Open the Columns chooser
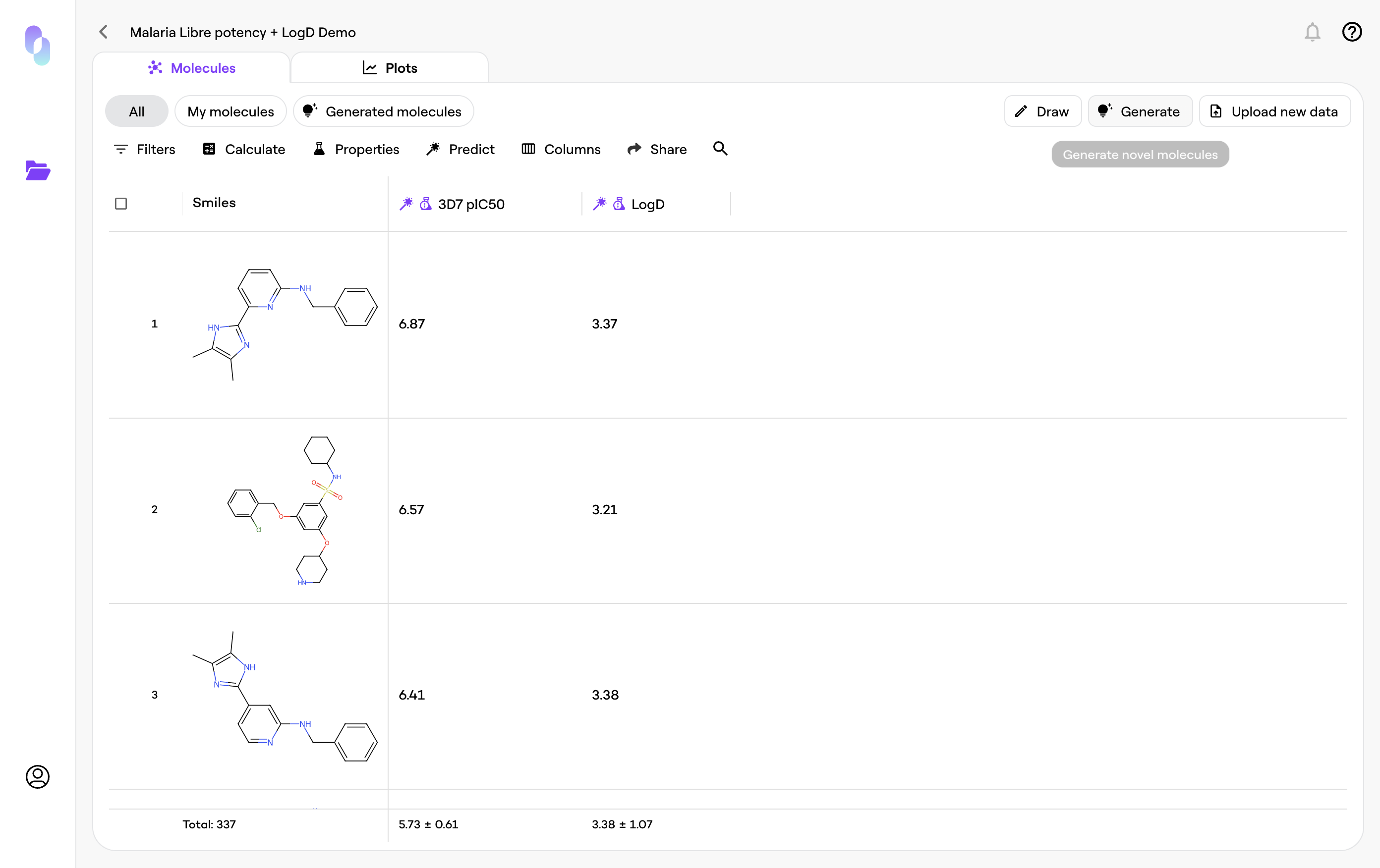 pyautogui.click(x=561, y=150)
